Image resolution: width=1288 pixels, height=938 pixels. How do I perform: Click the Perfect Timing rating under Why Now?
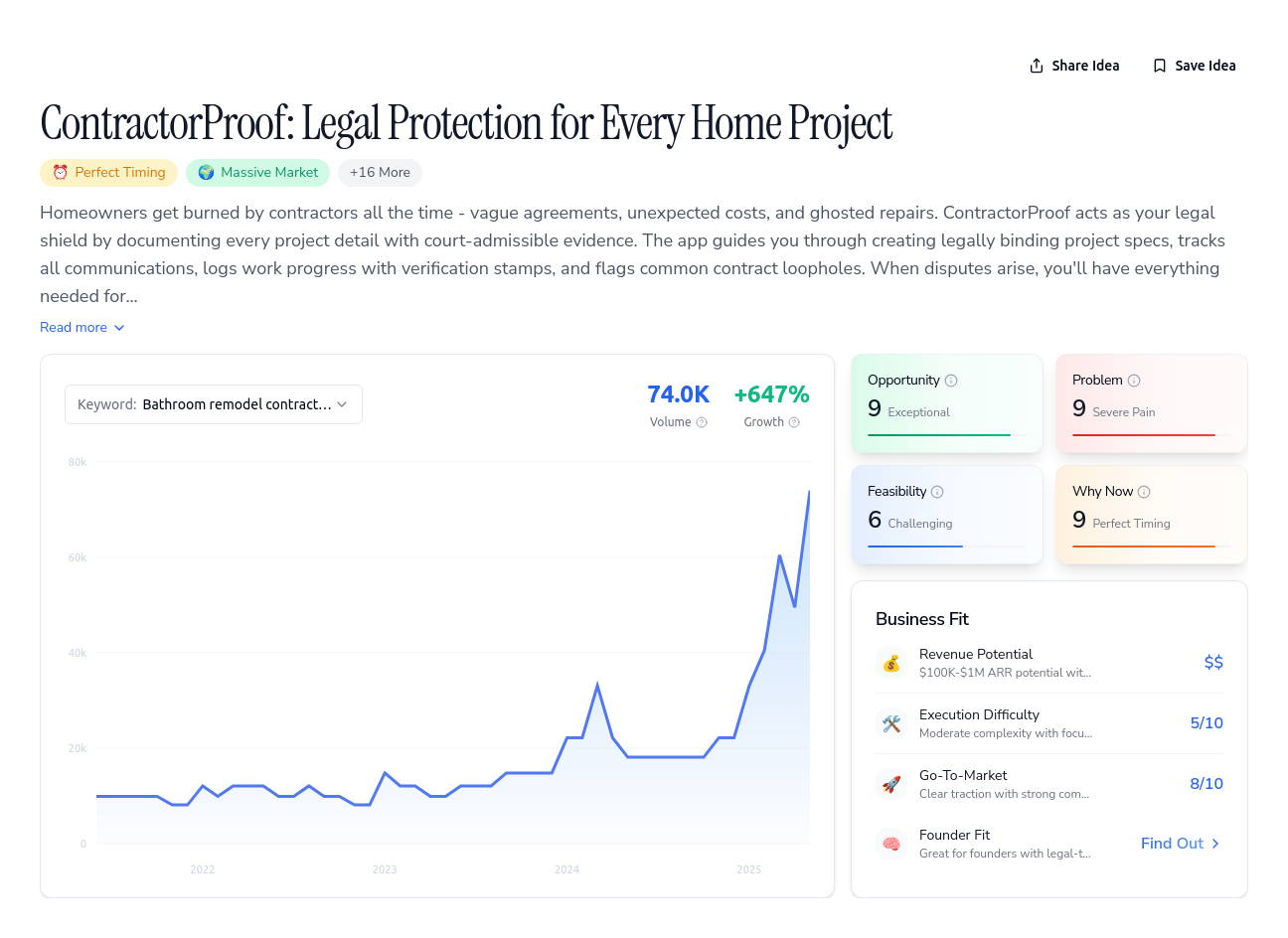1131,524
